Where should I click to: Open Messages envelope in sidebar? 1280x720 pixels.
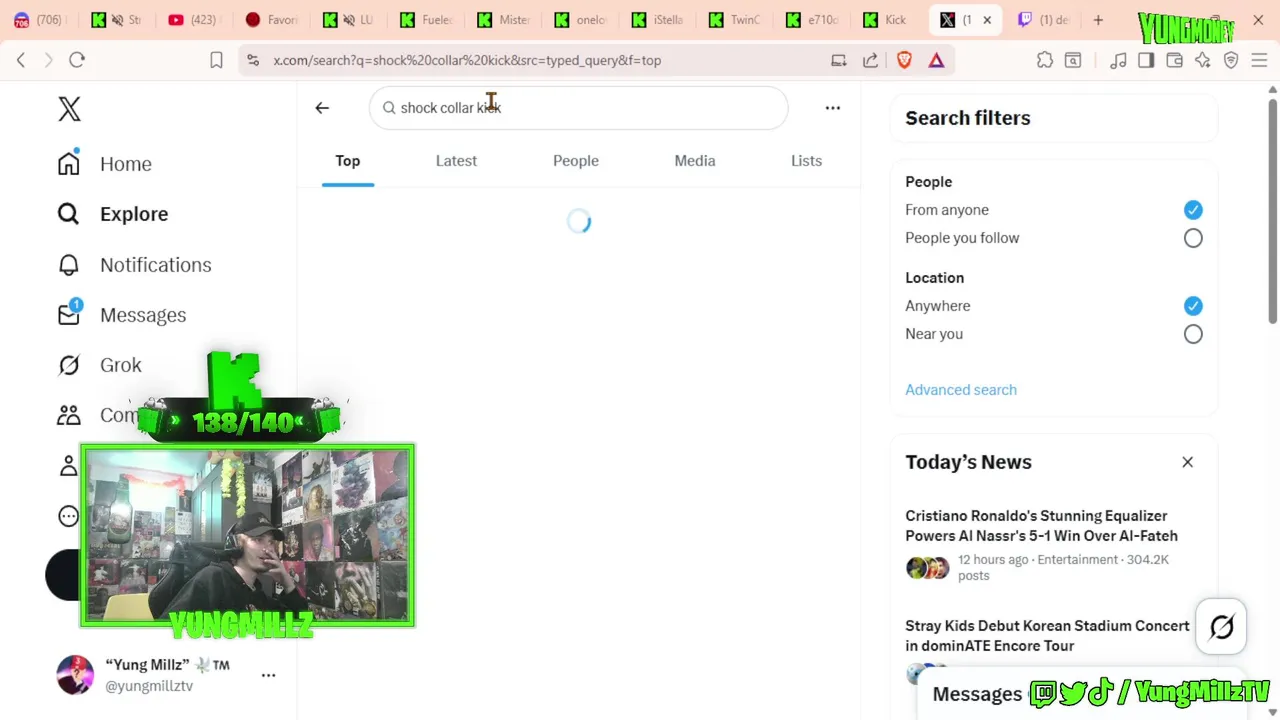(69, 315)
